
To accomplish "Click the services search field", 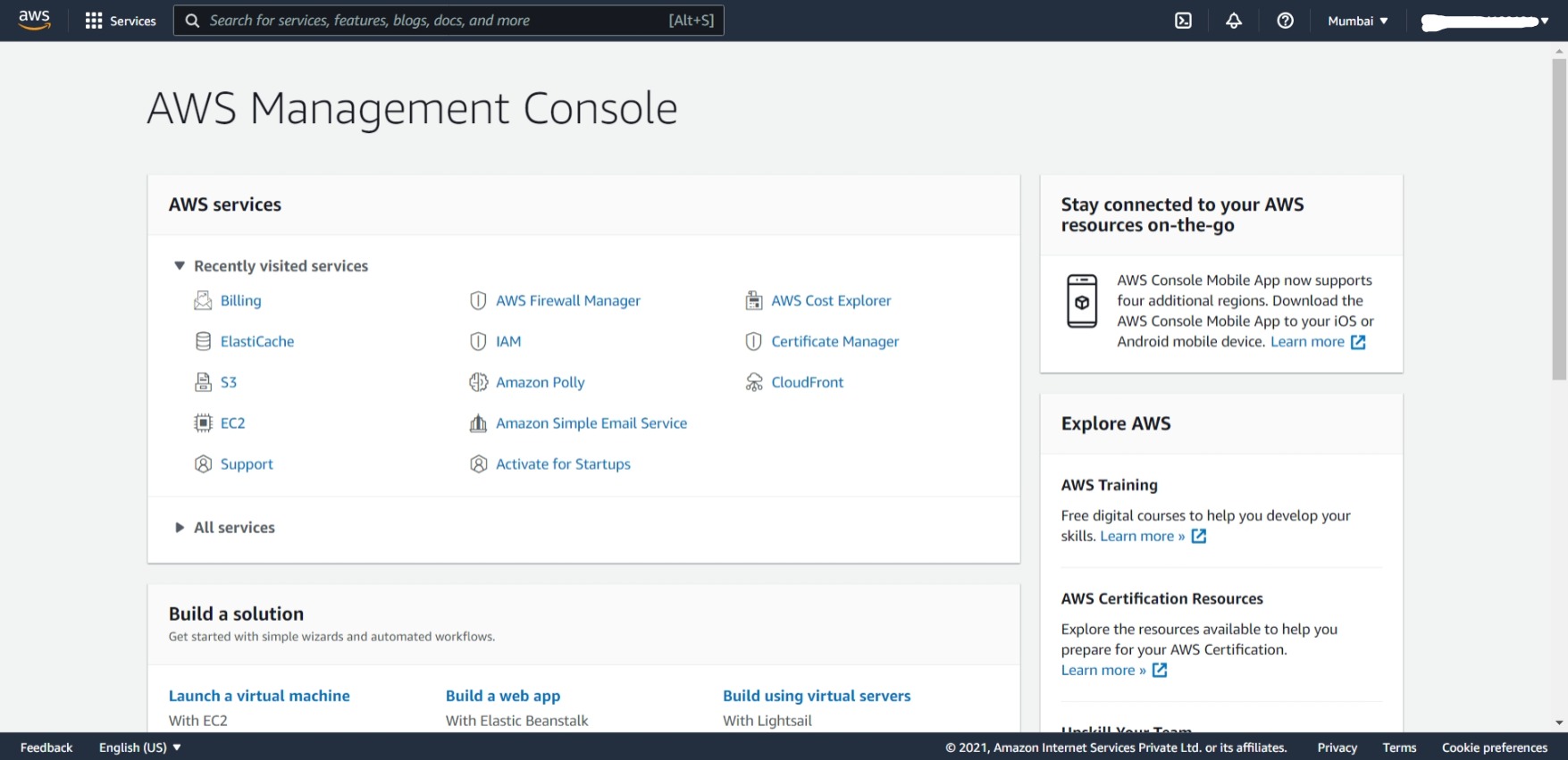I will 449,21.
